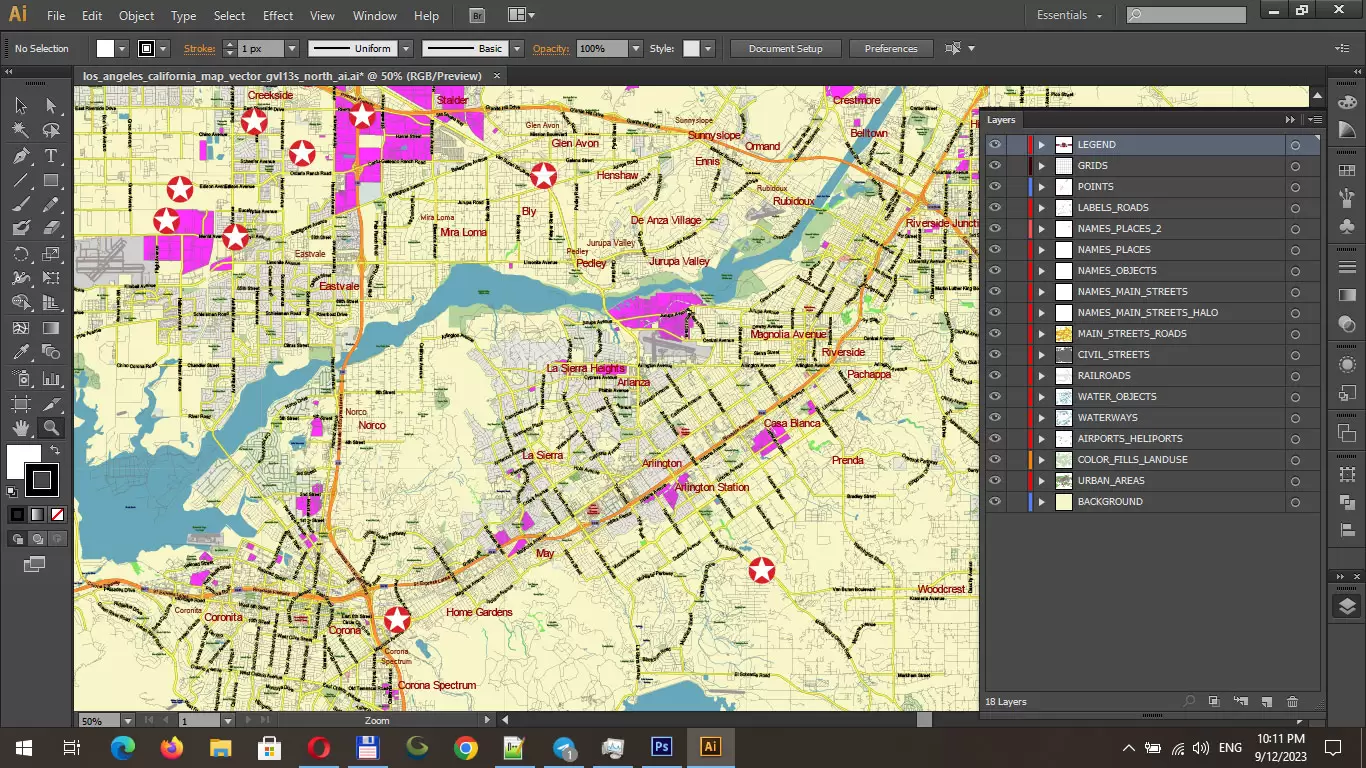Launch Google Chrome from the taskbar
Image resolution: width=1366 pixels, height=768 pixels.
click(465, 747)
